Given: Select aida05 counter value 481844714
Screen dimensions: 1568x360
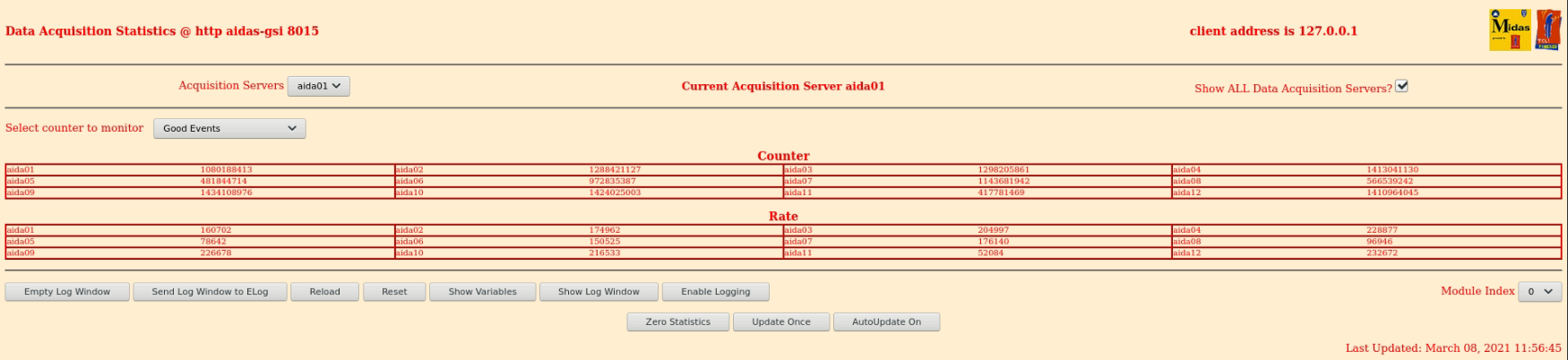Looking at the screenshot, I should click(223, 181).
